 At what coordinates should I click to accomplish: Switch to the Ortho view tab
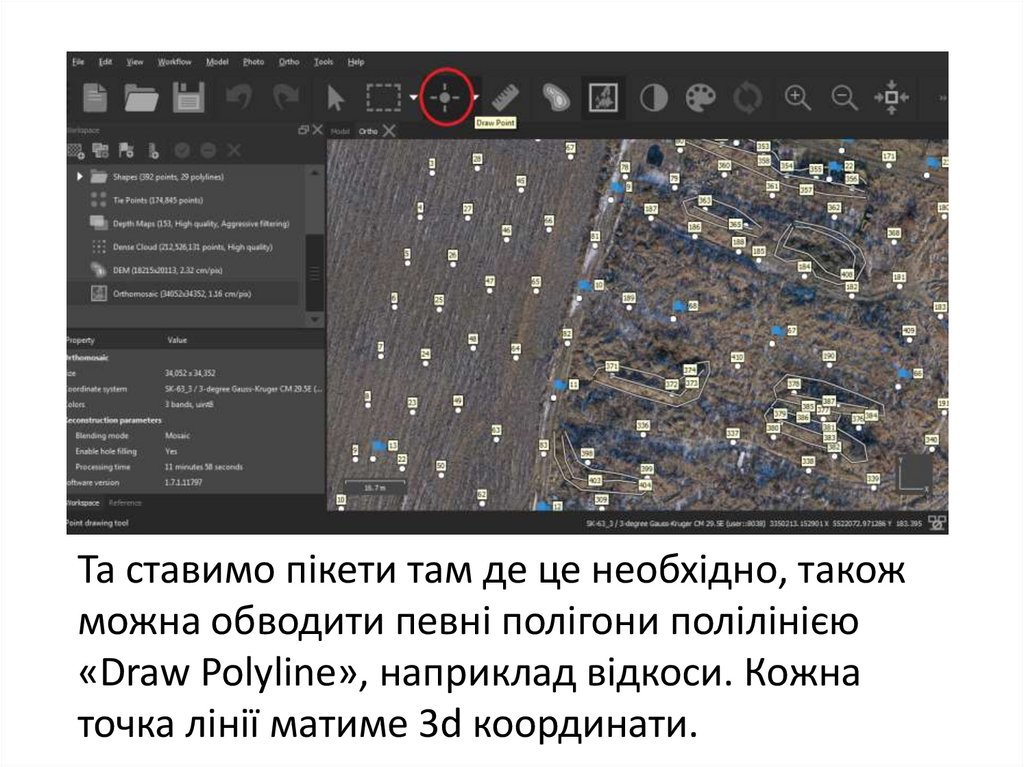click(368, 131)
